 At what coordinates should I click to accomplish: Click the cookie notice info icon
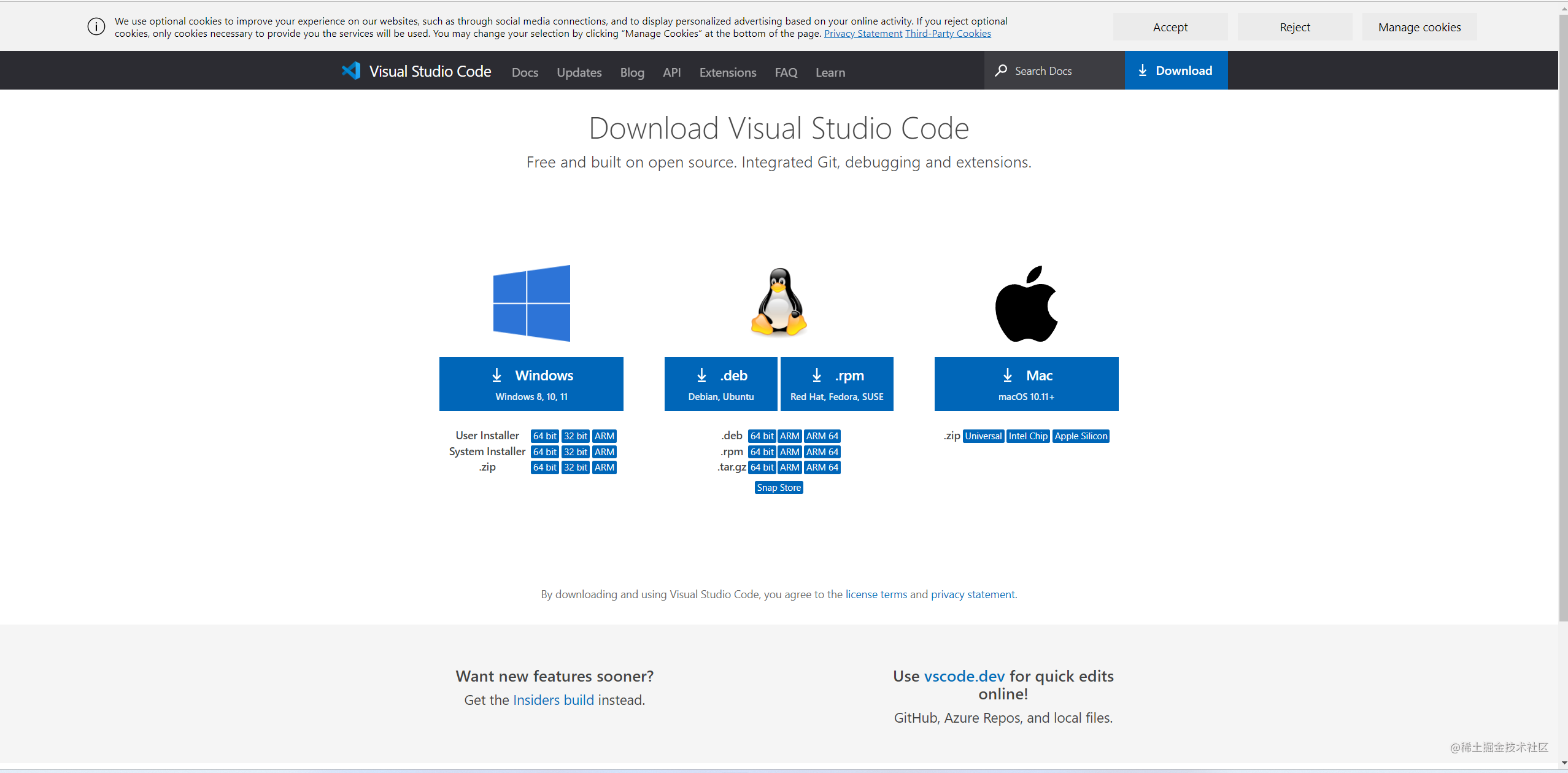(96, 27)
